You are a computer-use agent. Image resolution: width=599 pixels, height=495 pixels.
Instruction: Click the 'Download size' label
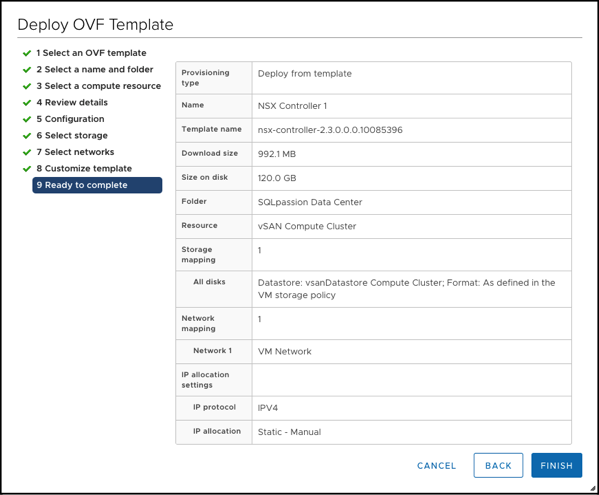[x=209, y=153]
